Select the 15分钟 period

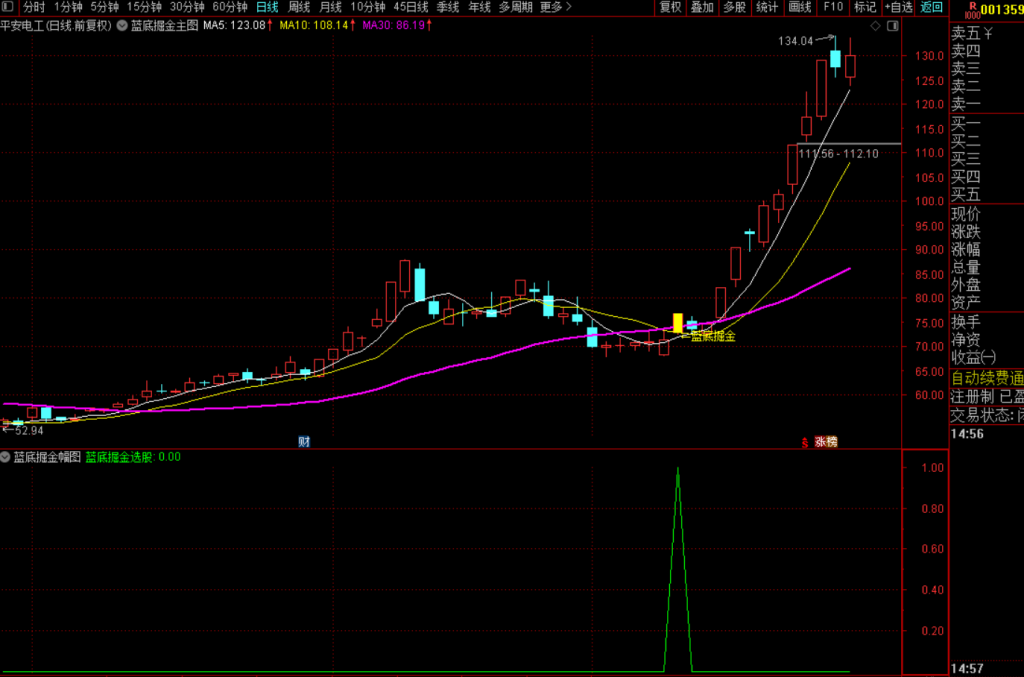pyautogui.click(x=144, y=7)
